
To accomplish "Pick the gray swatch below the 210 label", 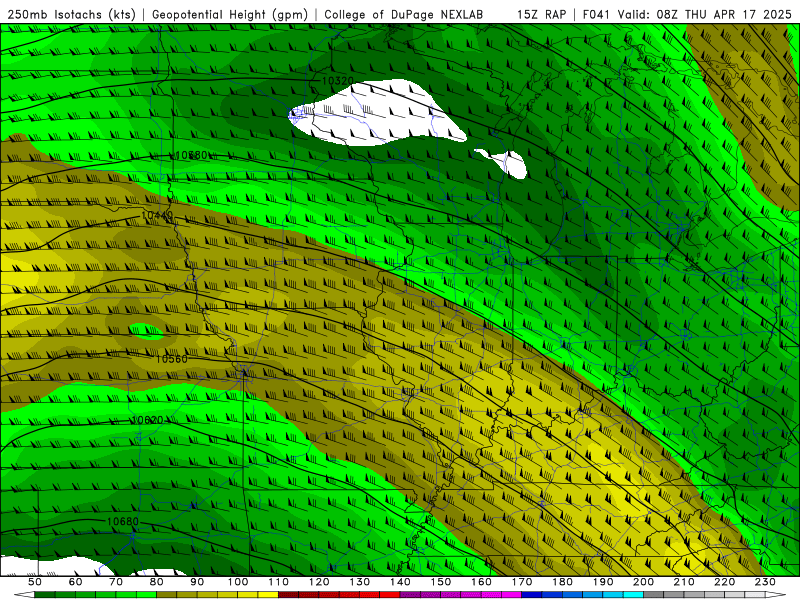I will [694, 595].
